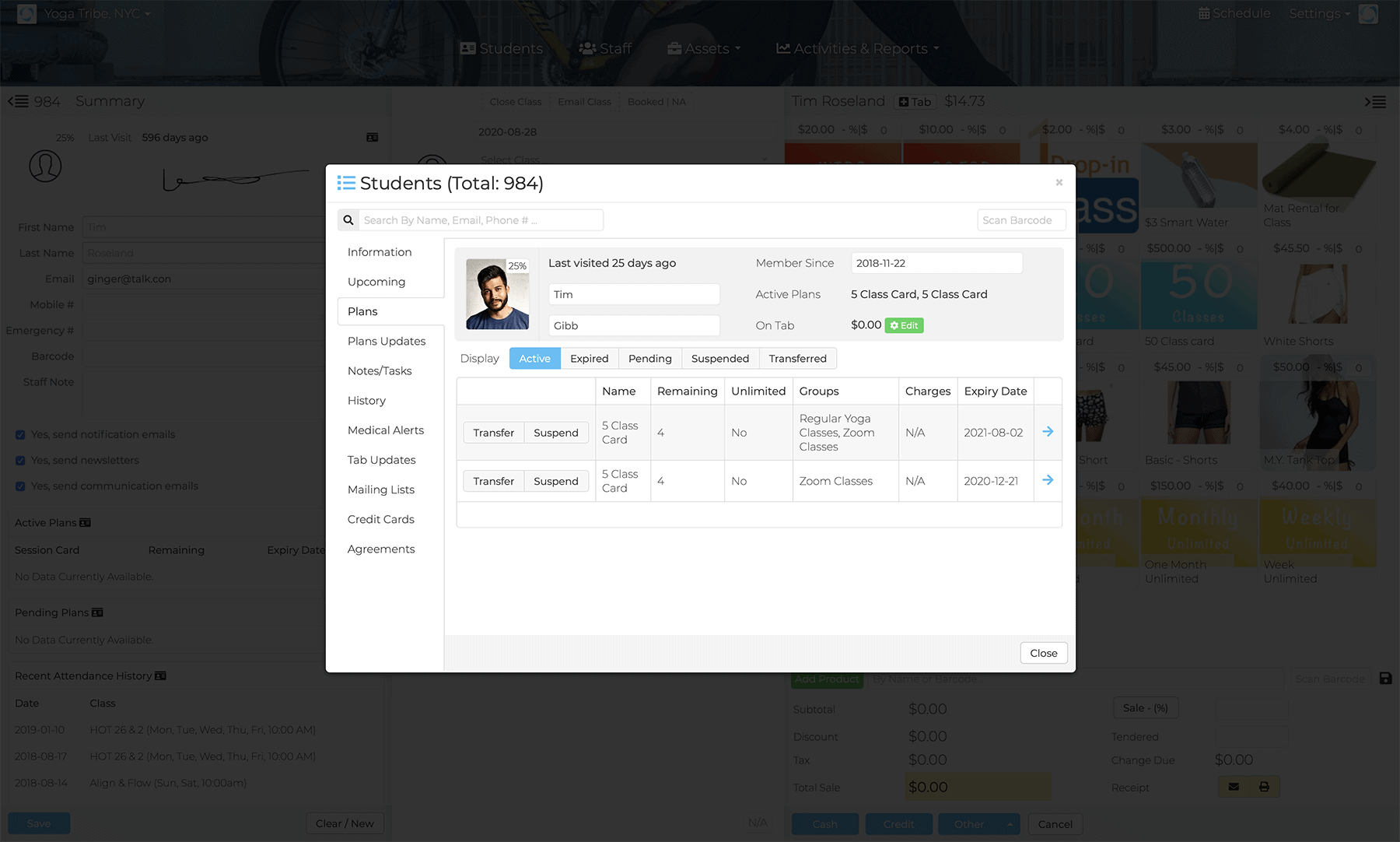Toggle notification emails checkbox
Viewport: 1400px width, 842px height.
tap(20, 435)
